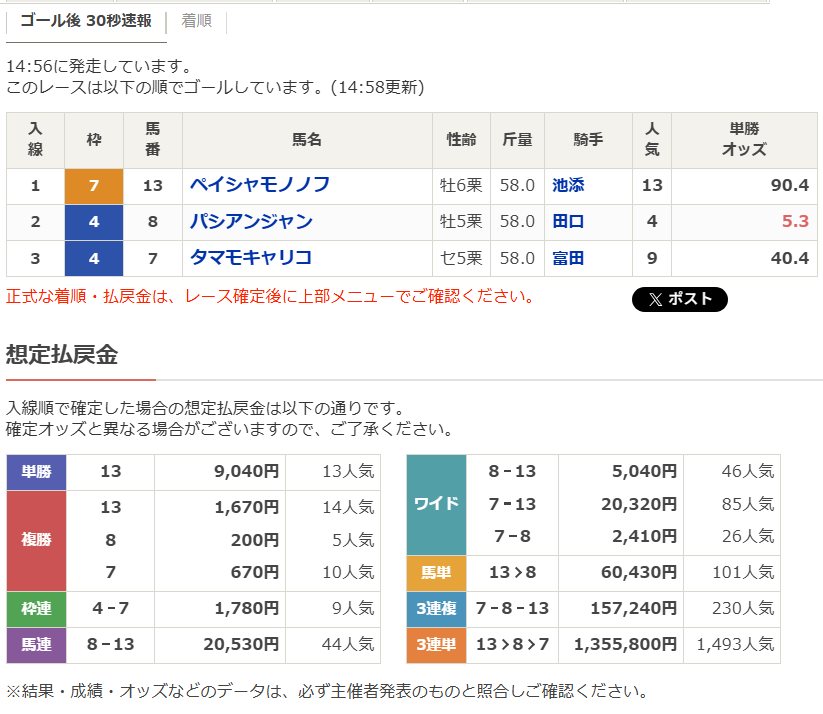Screen dimensions: 823x714
Task: Select the 馬単 payout label
Action: (x=436, y=573)
